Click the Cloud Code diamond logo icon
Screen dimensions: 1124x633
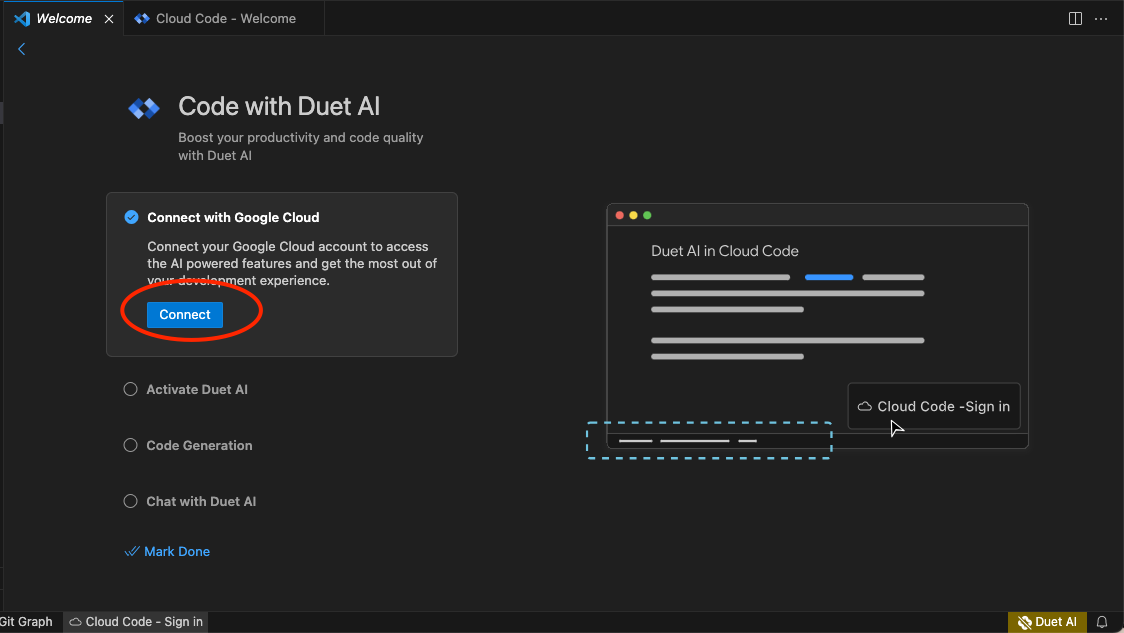[143, 108]
